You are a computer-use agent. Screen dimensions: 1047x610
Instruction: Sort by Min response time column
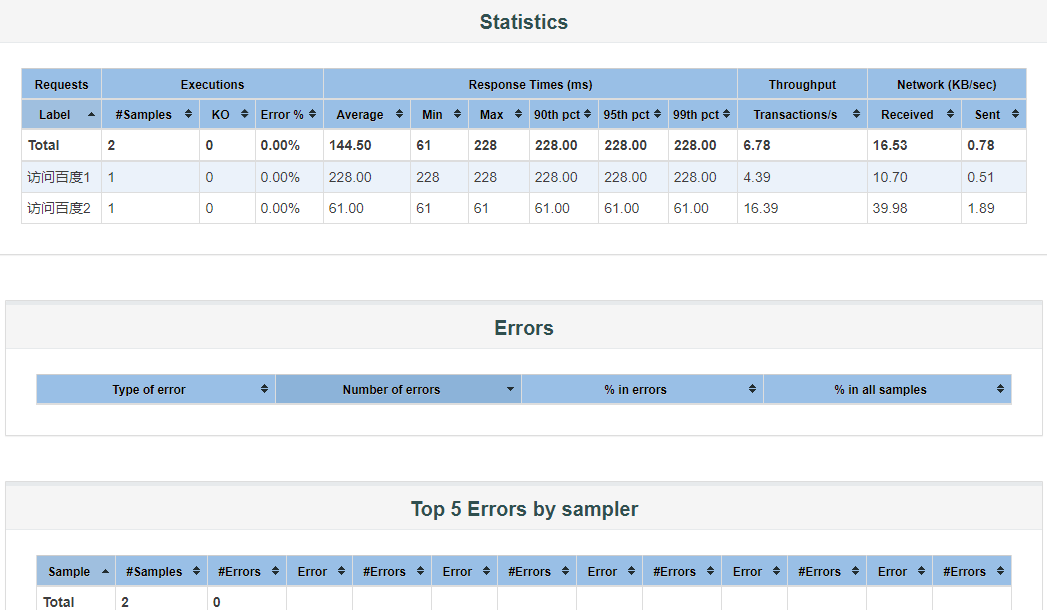439,114
